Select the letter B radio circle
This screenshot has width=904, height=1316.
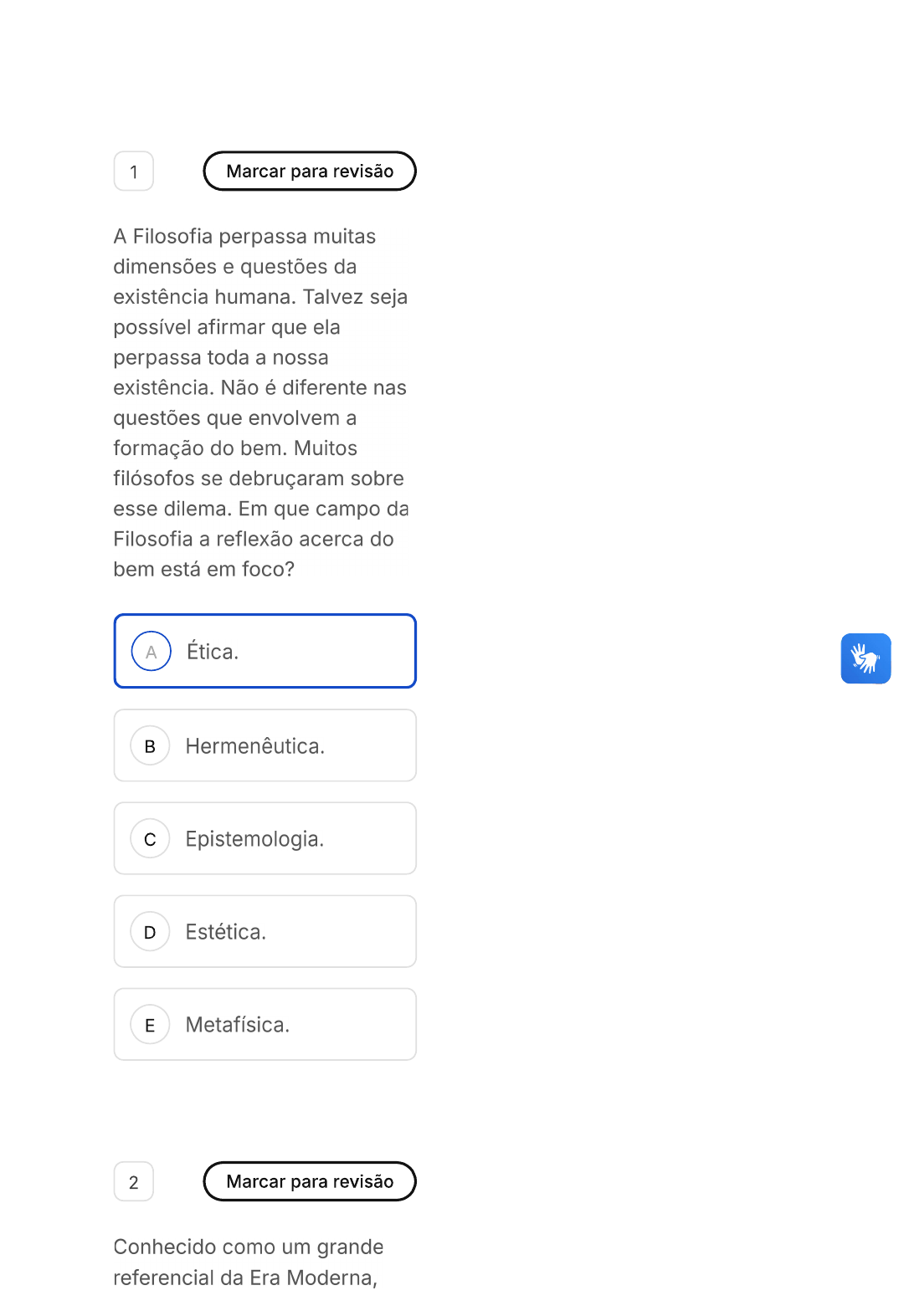[151, 746]
